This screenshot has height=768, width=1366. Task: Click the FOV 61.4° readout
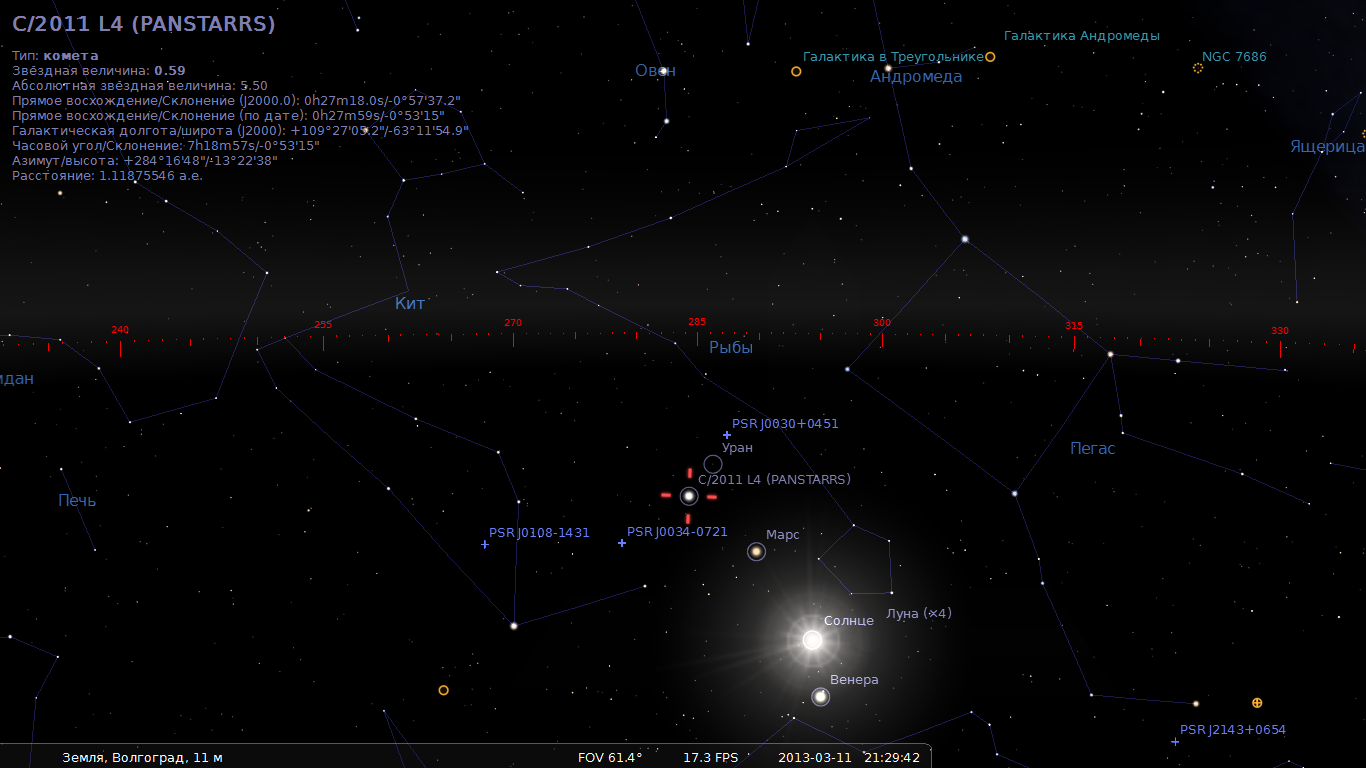click(610, 757)
